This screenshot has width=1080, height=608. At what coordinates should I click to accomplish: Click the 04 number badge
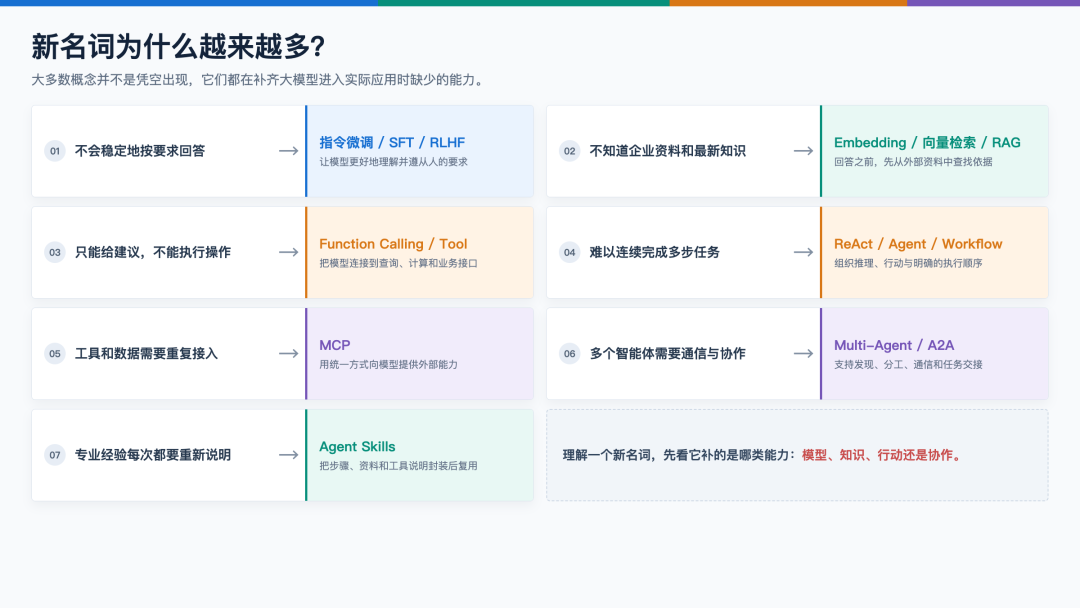click(x=570, y=252)
